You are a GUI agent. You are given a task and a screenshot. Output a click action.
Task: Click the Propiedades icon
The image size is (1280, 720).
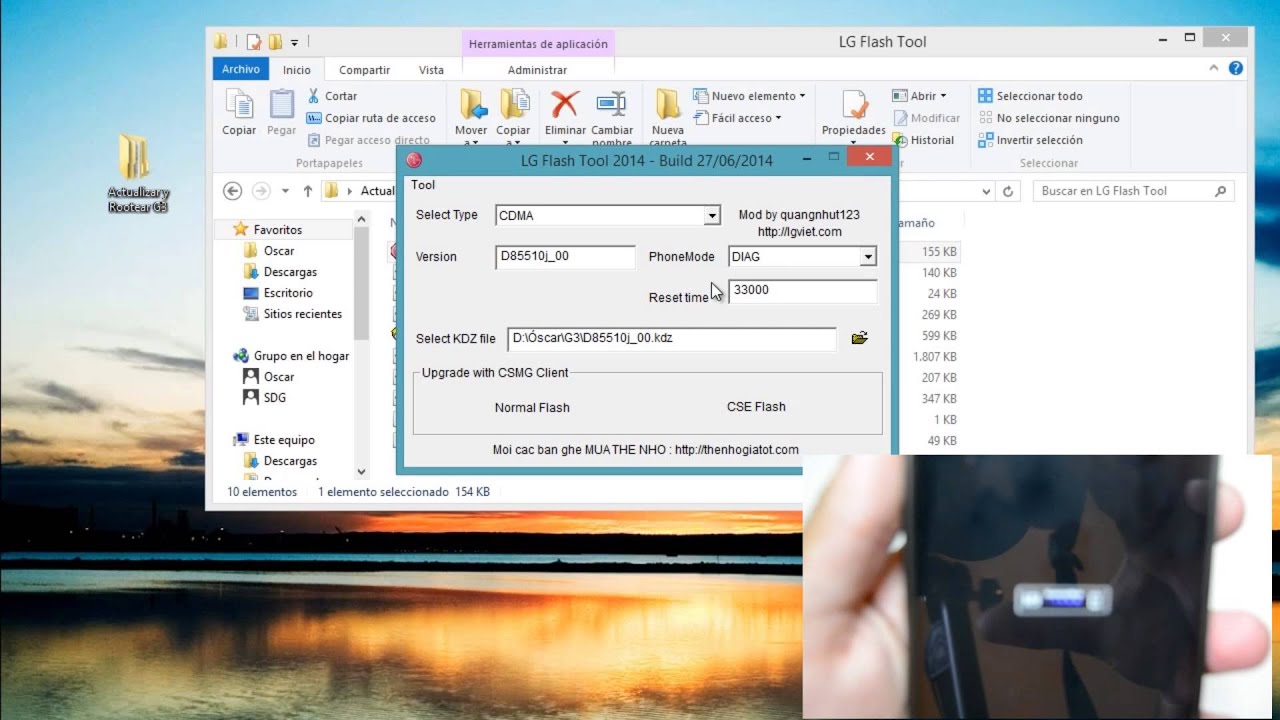pos(854,104)
